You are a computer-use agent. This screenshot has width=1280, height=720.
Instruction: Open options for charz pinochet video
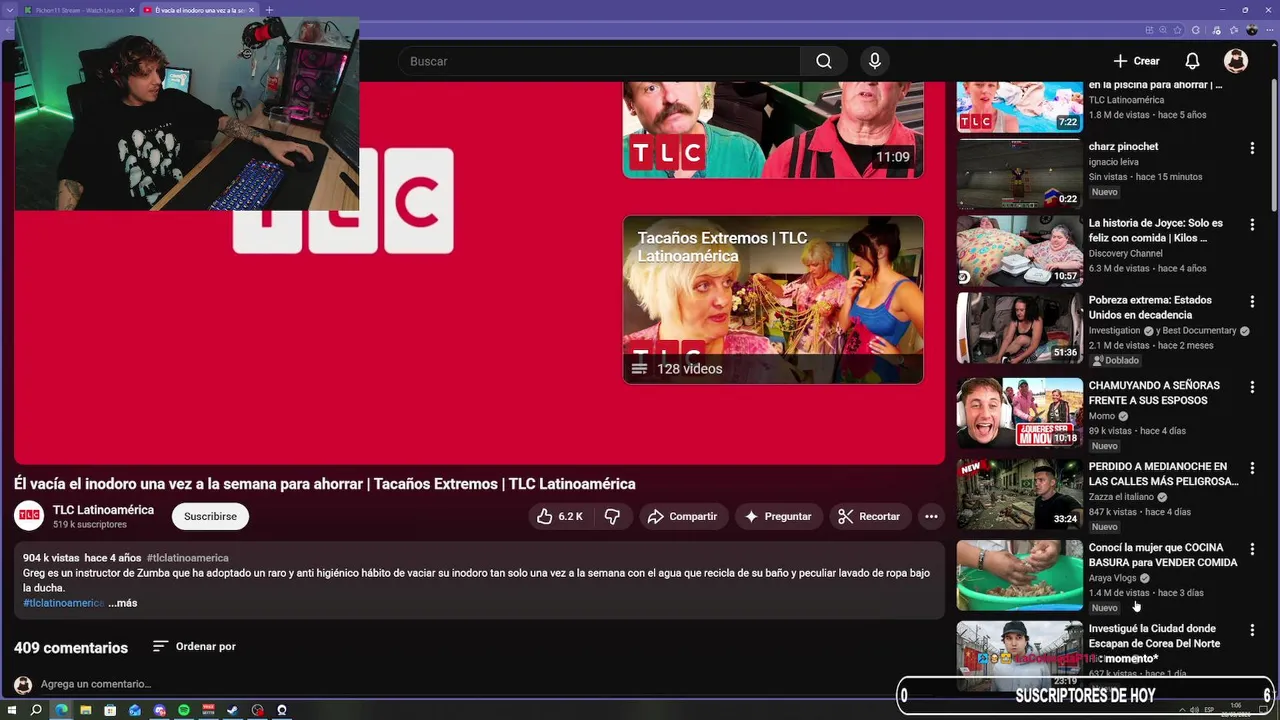click(x=1252, y=148)
